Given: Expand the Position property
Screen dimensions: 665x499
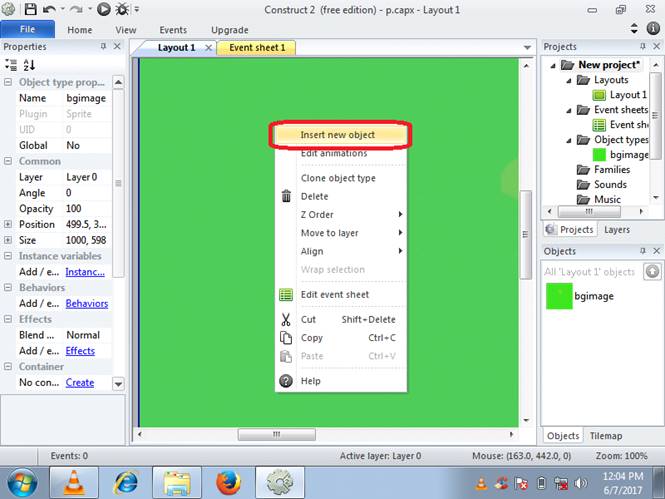Looking at the screenshot, I should point(8,224).
